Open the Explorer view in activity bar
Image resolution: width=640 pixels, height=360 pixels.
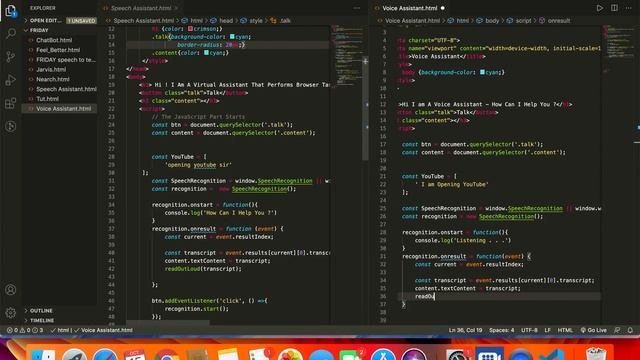pos(11,11)
